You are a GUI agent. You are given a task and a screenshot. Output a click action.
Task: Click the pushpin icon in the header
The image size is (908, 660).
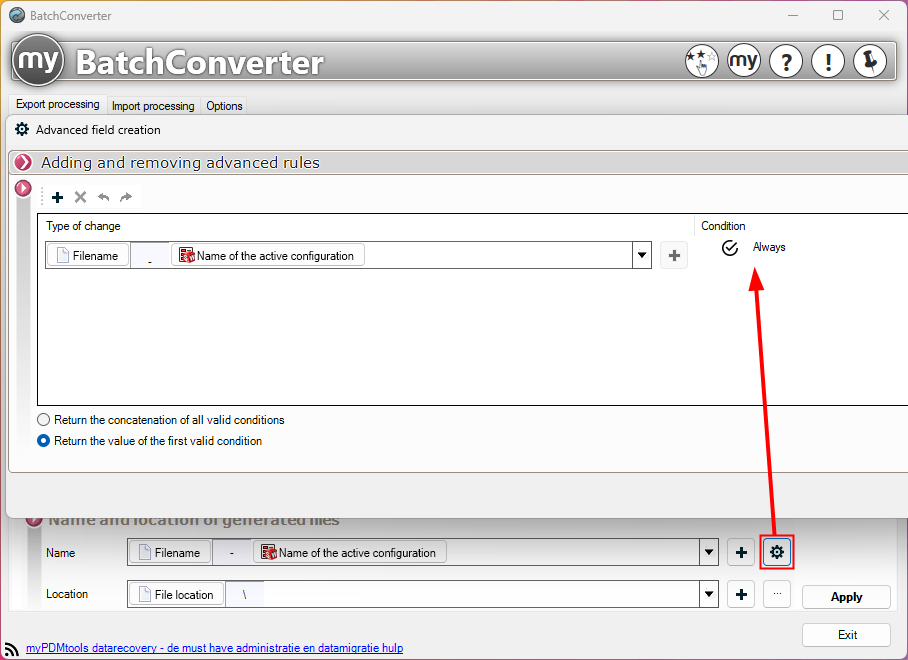[870, 61]
